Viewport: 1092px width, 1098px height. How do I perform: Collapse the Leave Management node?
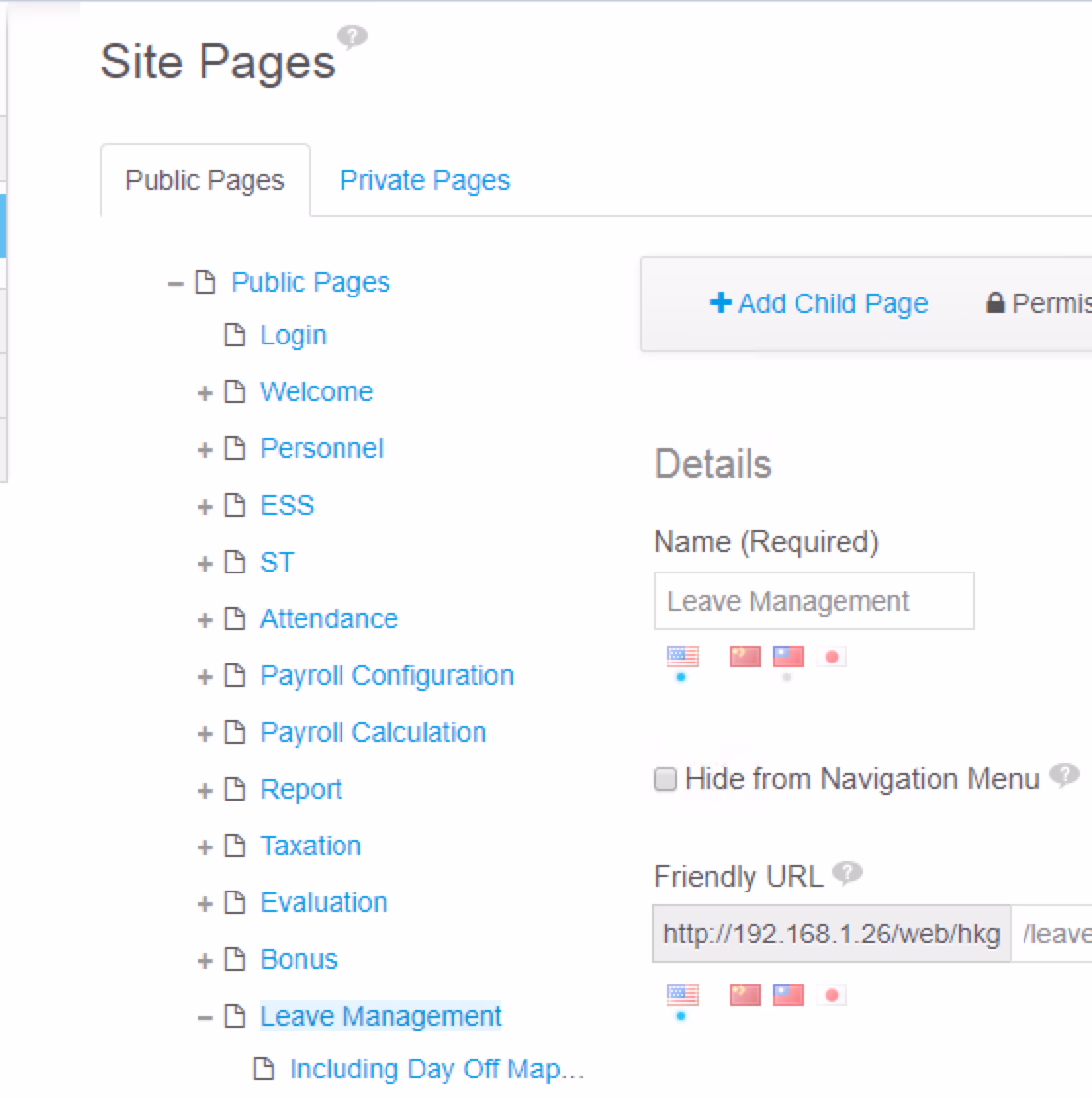(x=205, y=1018)
